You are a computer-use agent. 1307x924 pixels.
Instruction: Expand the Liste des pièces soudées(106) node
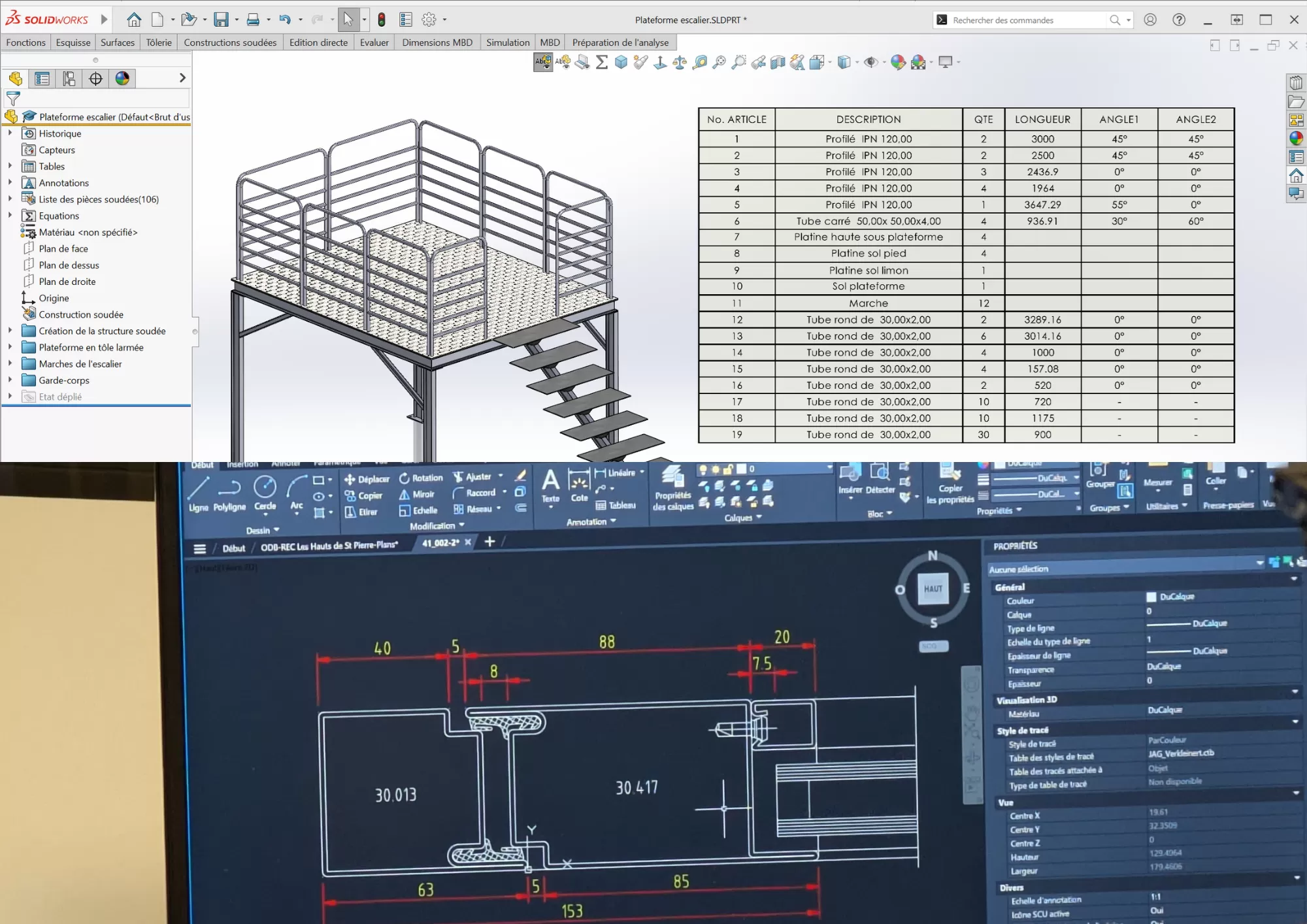click(x=10, y=199)
